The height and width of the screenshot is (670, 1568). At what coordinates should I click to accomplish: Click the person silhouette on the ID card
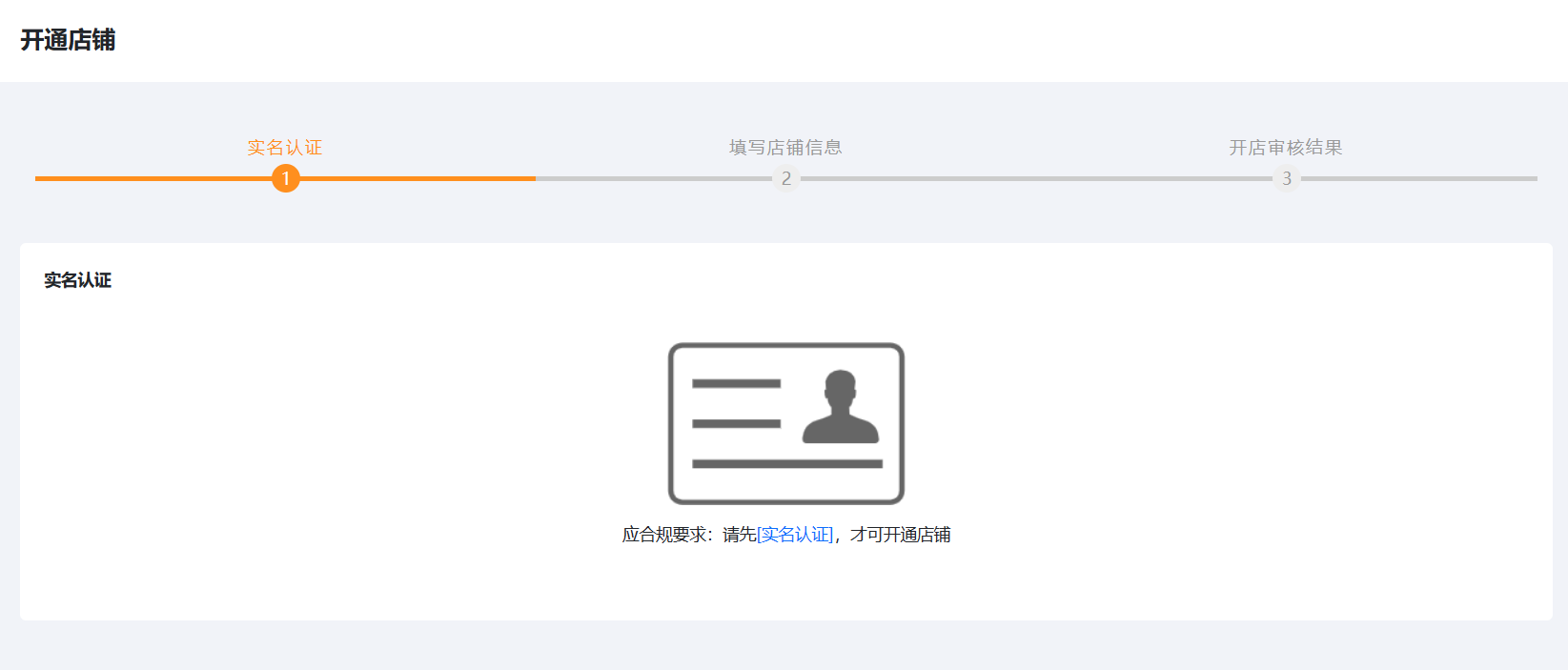point(840,408)
